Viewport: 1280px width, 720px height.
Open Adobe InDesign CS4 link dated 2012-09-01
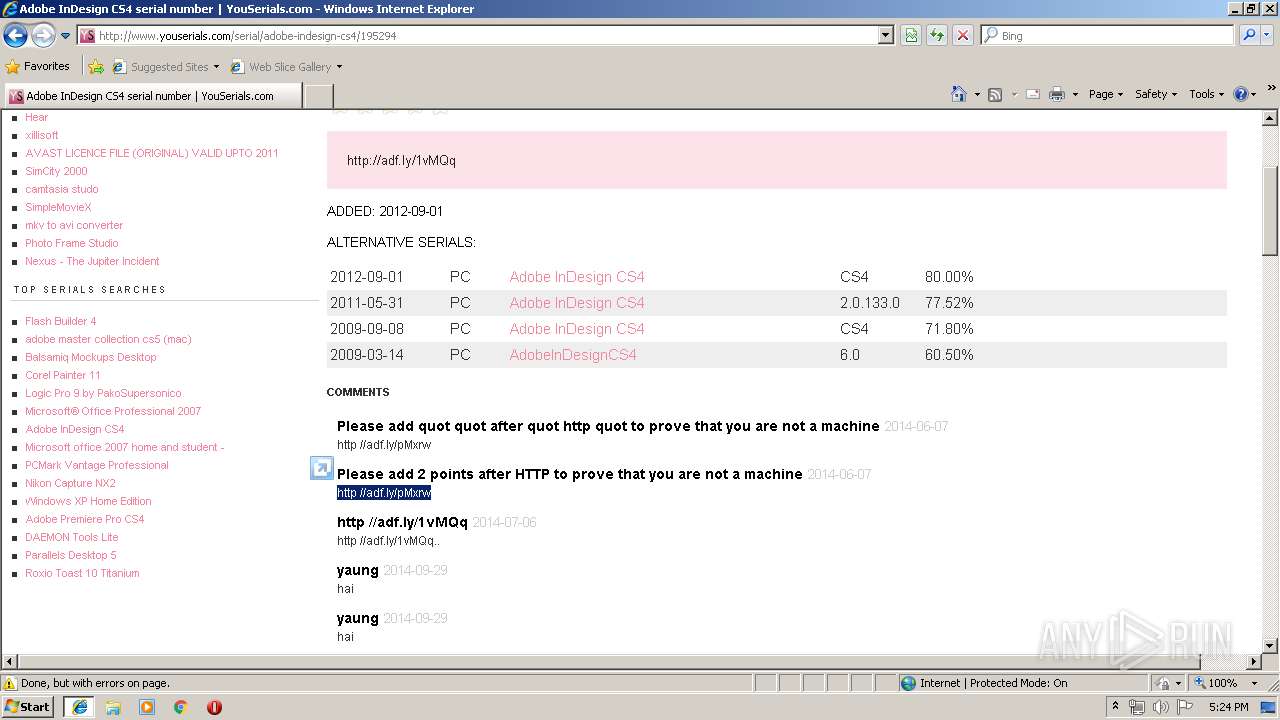pyautogui.click(x=577, y=277)
